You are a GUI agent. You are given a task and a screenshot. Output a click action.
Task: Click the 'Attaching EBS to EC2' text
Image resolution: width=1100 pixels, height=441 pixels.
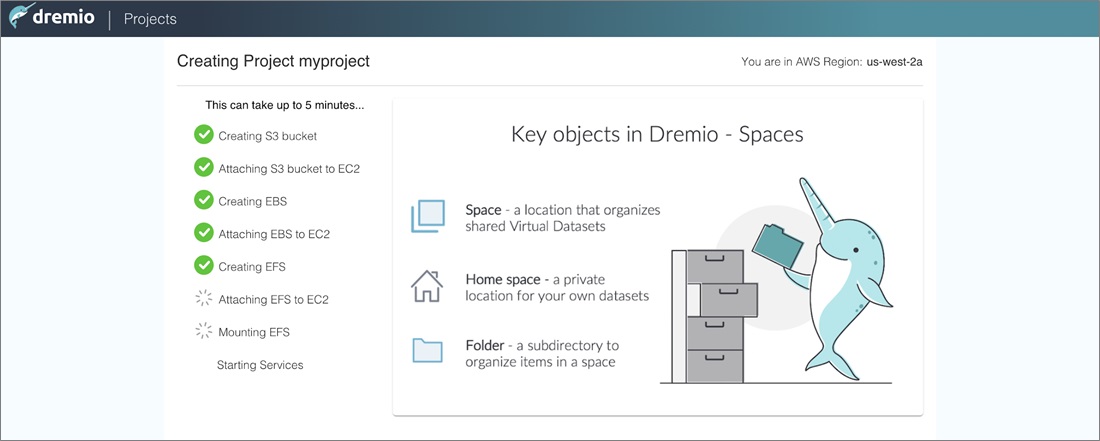click(274, 234)
